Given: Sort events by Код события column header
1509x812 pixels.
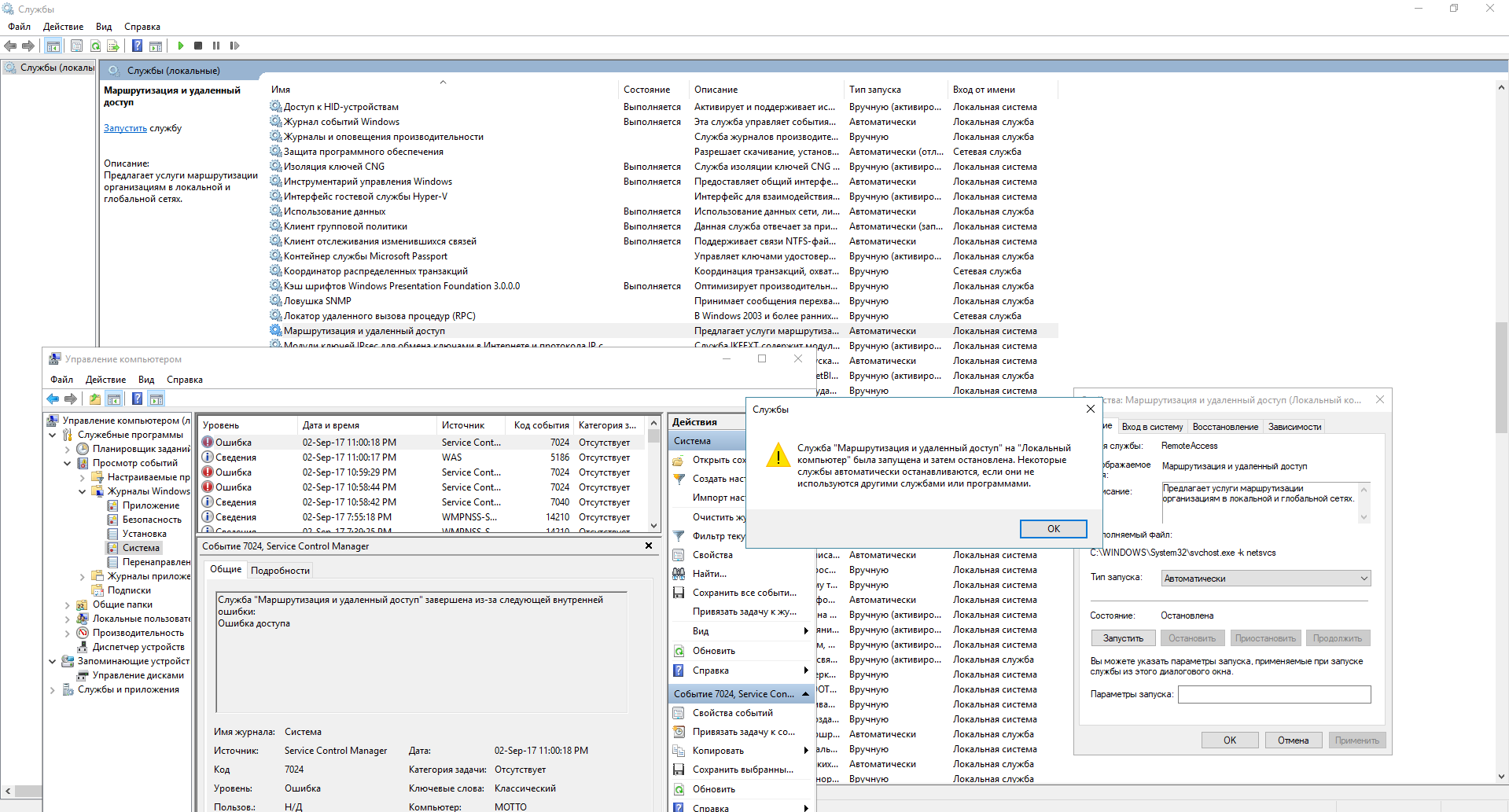Looking at the screenshot, I should pos(541,425).
